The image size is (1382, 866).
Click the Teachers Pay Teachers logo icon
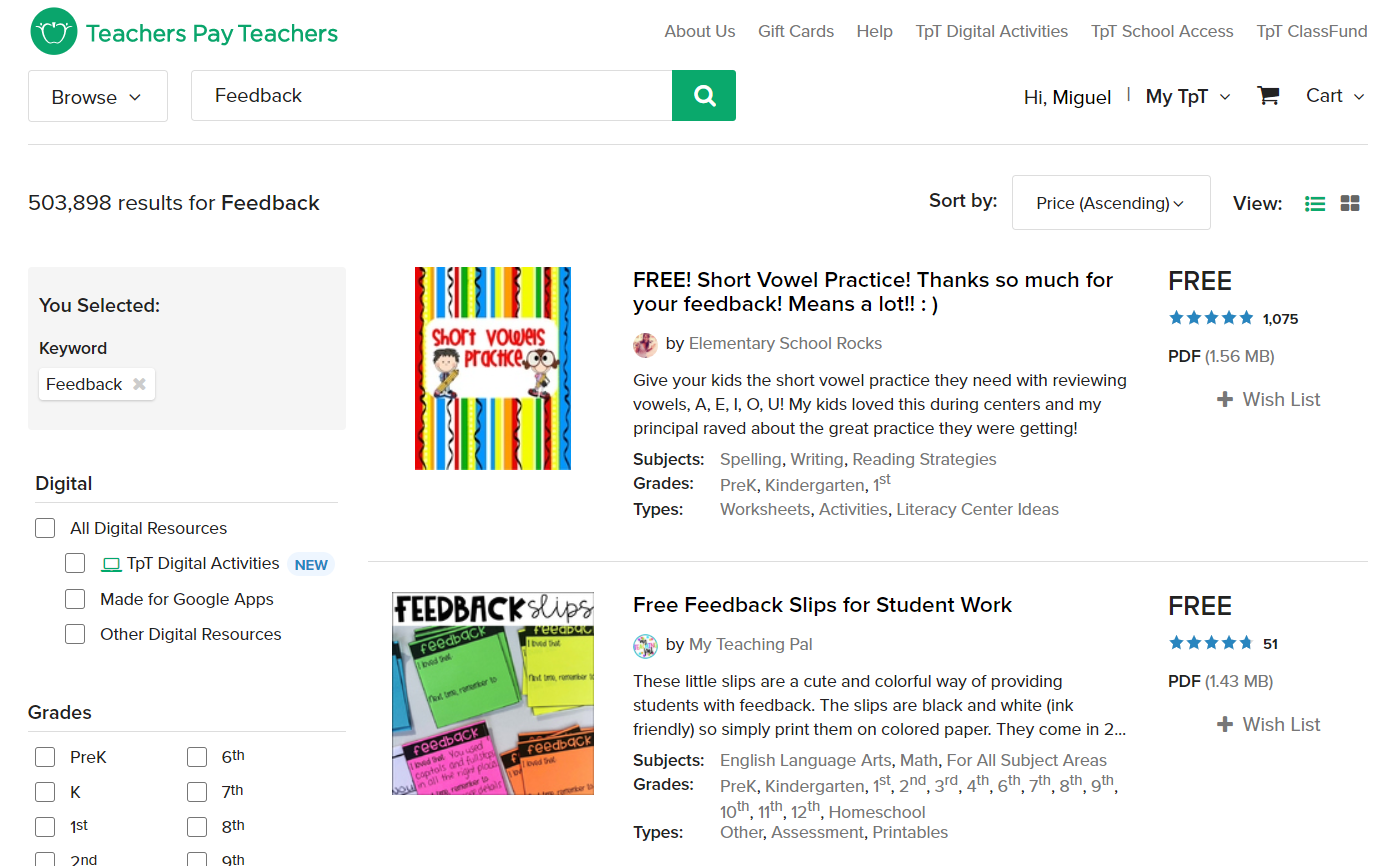pyautogui.click(x=54, y=32)
